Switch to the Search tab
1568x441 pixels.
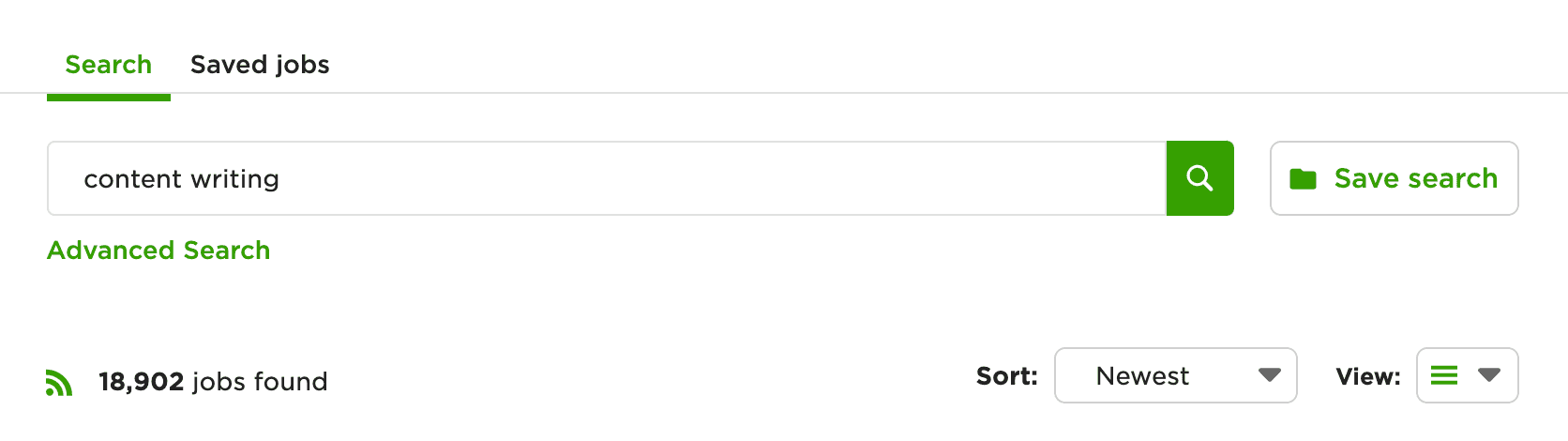click(x=109, y=65)
